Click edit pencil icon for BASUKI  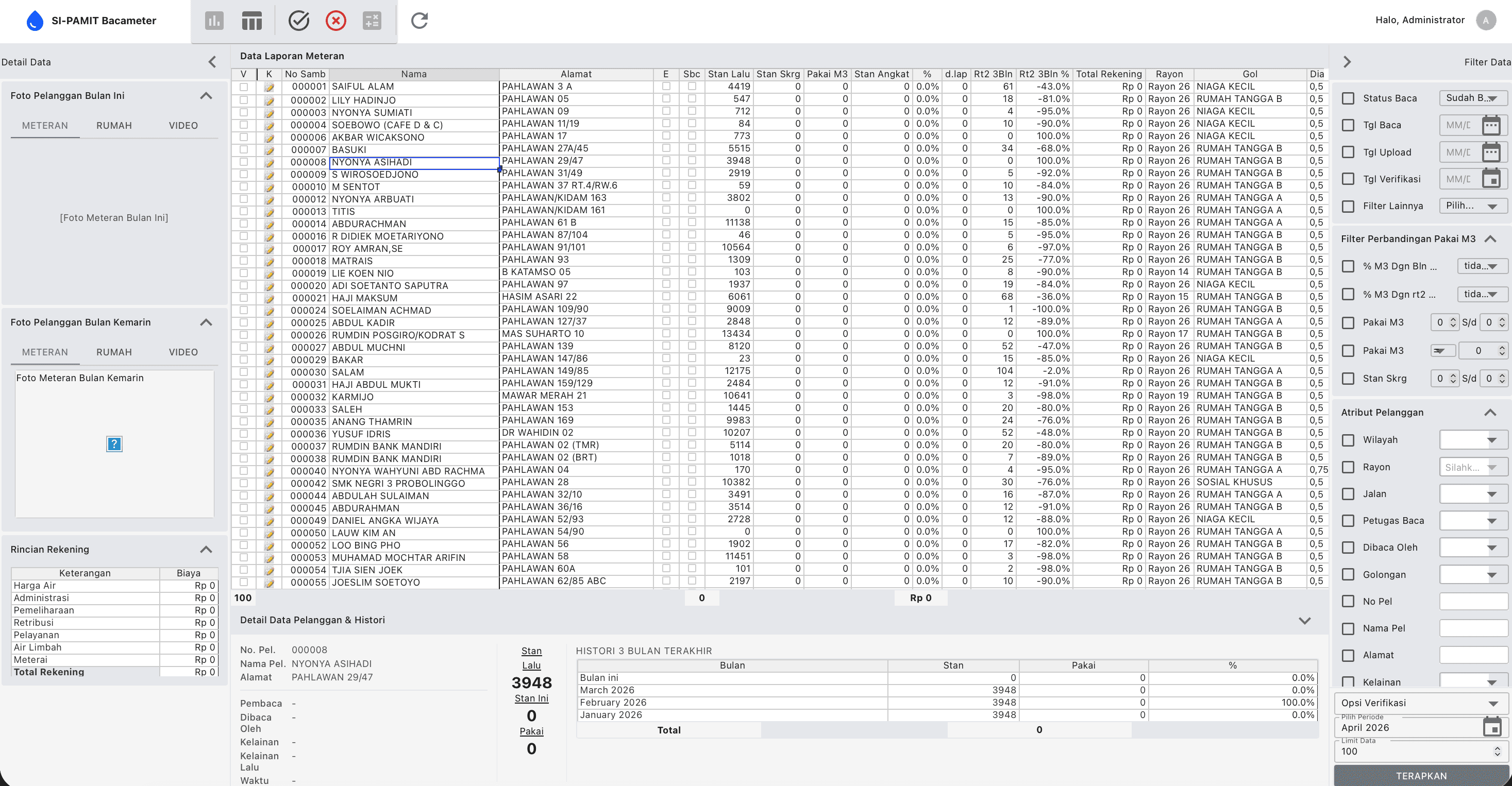270,149
